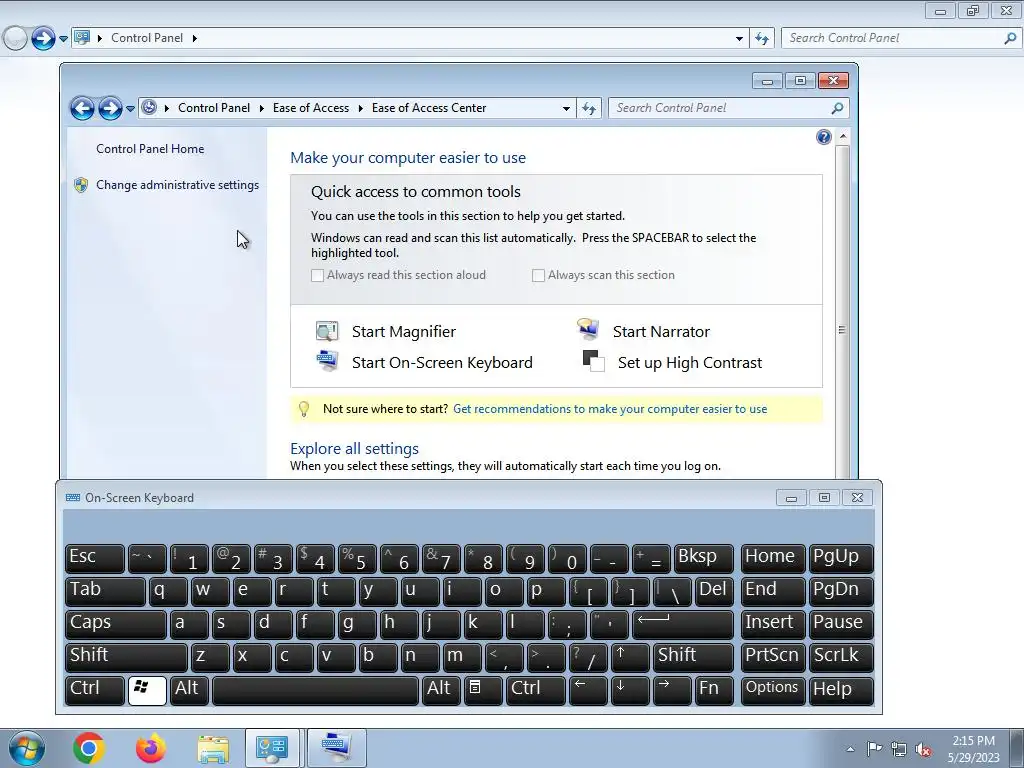This screenshot has height=768, width=1024.
Task: Select Control Panel breadcrumb in Ease window
Action: (214, 108)
